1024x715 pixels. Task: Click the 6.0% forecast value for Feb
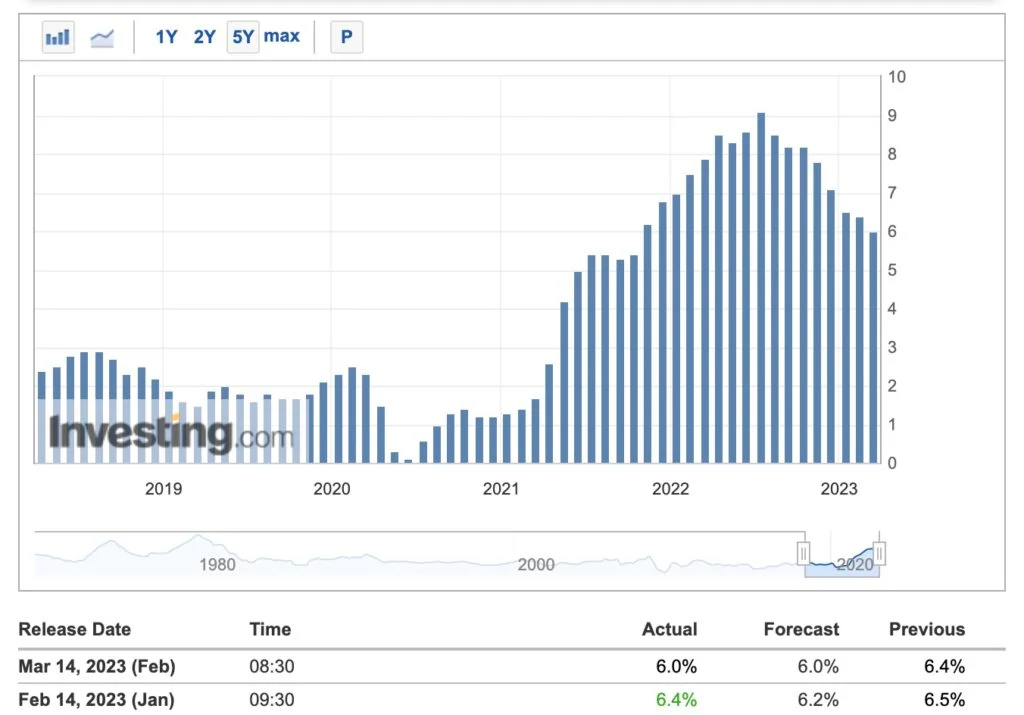[x=818, y=666]
